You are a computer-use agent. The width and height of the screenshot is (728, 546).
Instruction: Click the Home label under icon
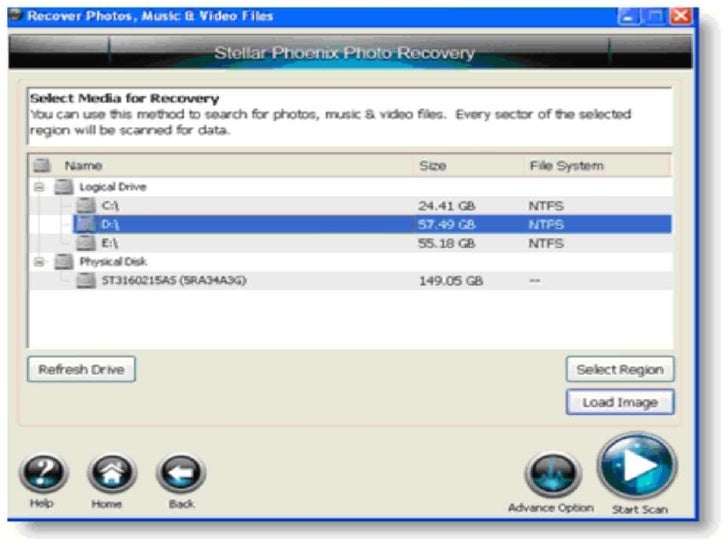(x=106, y=504)
